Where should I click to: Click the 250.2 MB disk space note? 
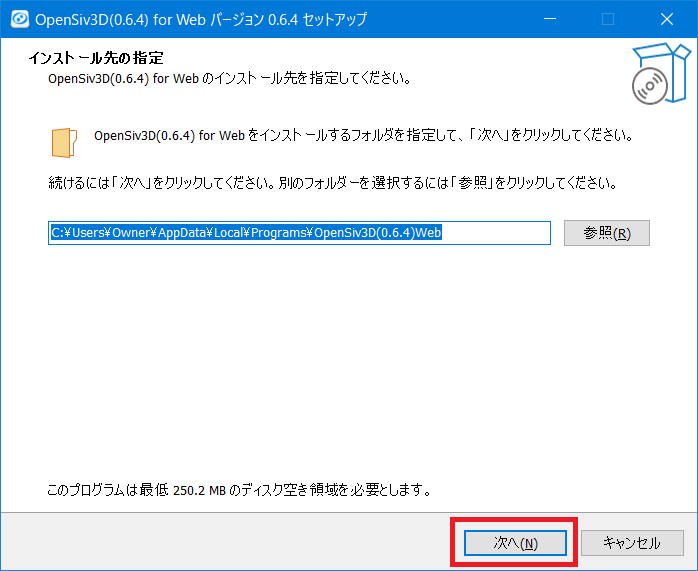[239, 490]
